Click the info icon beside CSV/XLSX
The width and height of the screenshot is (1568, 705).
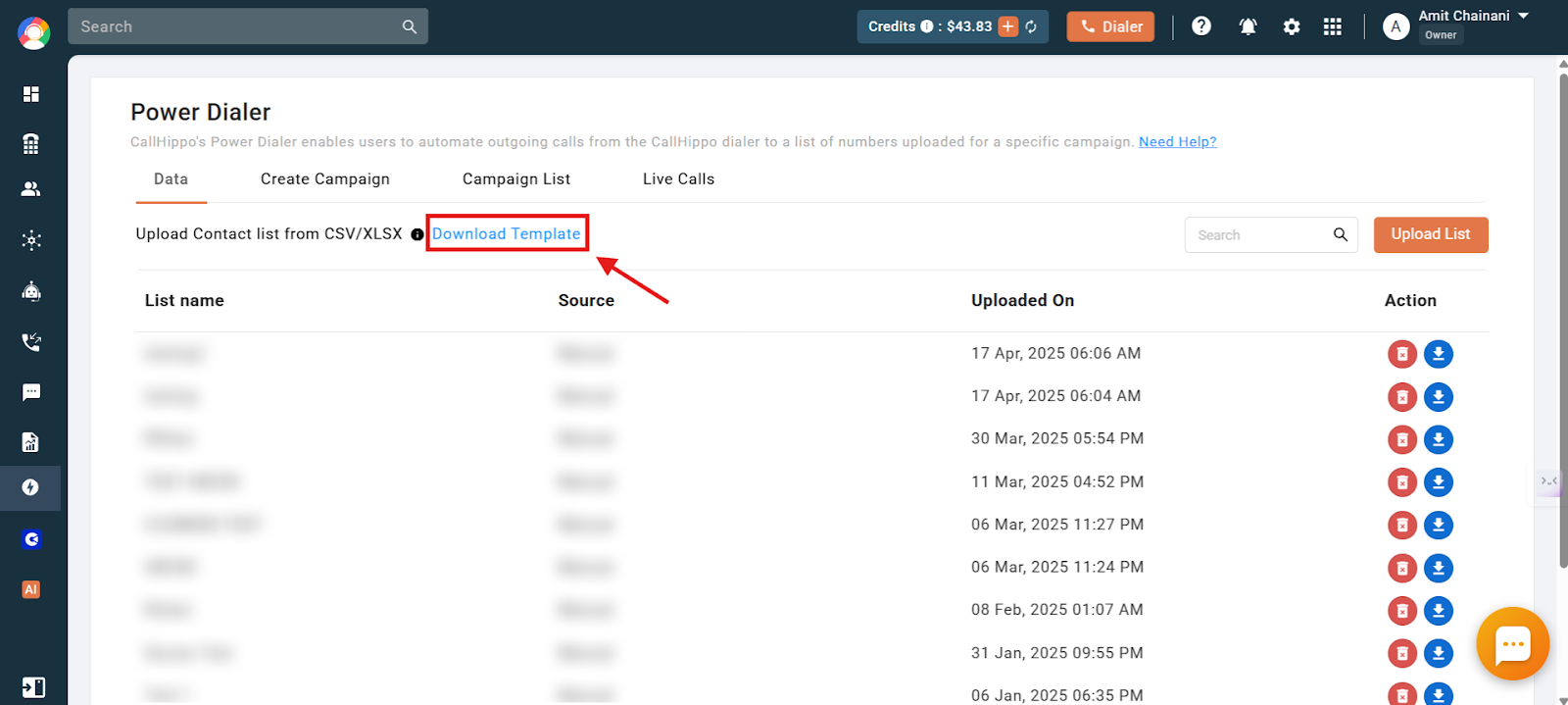pyautogui.click(x=417, y=234)
